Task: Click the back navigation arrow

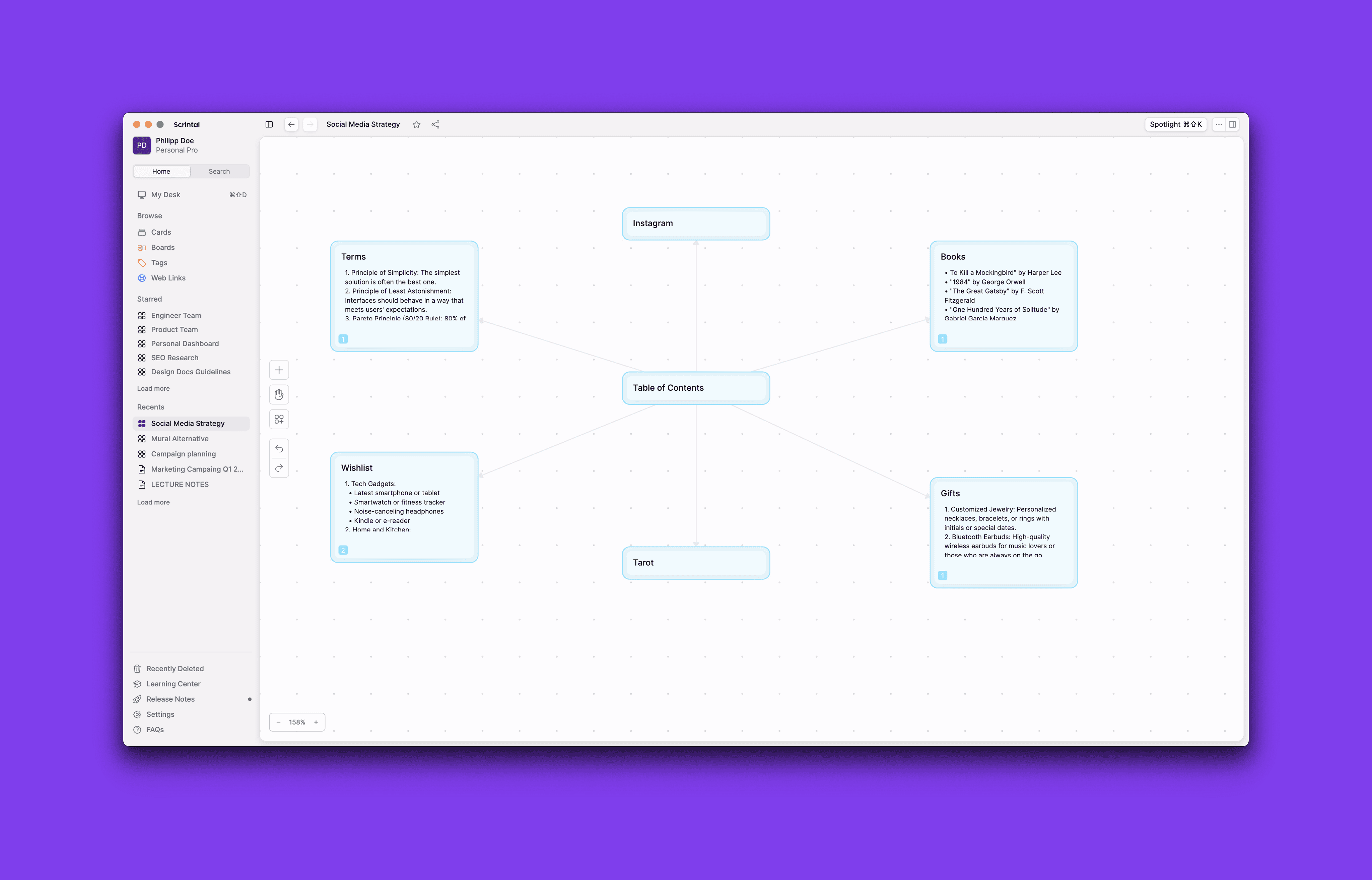Action: click(291, 125)
